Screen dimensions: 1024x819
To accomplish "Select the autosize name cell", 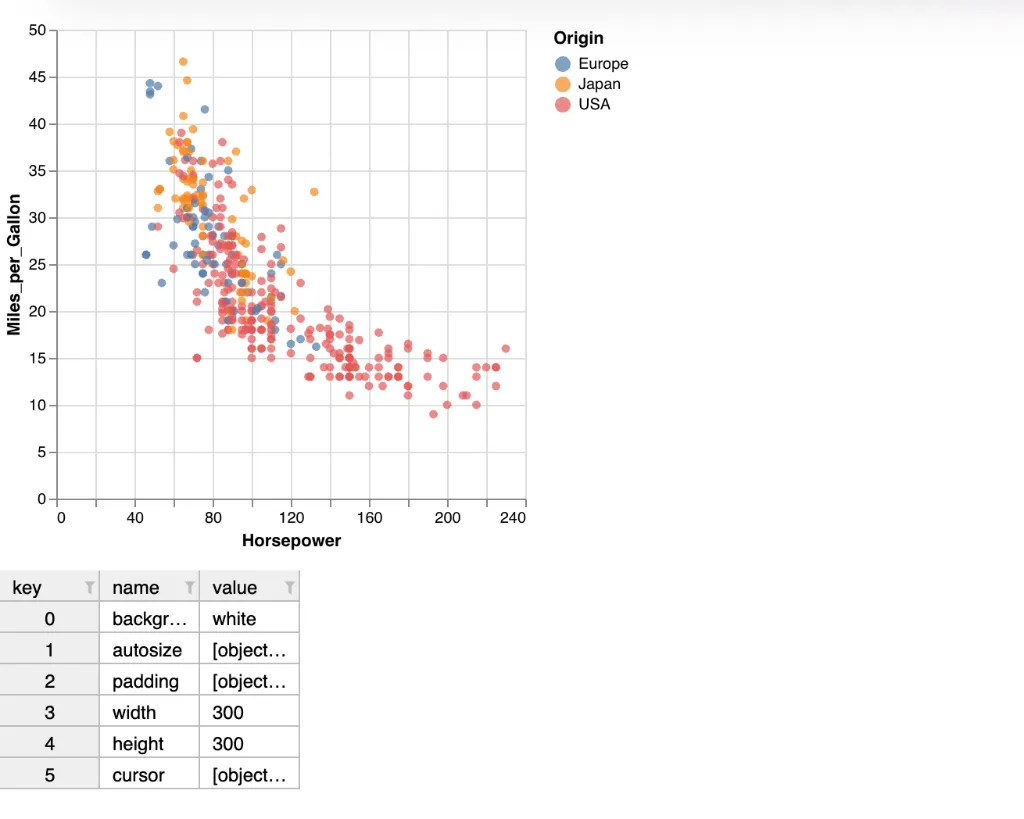I will point(148,650).
